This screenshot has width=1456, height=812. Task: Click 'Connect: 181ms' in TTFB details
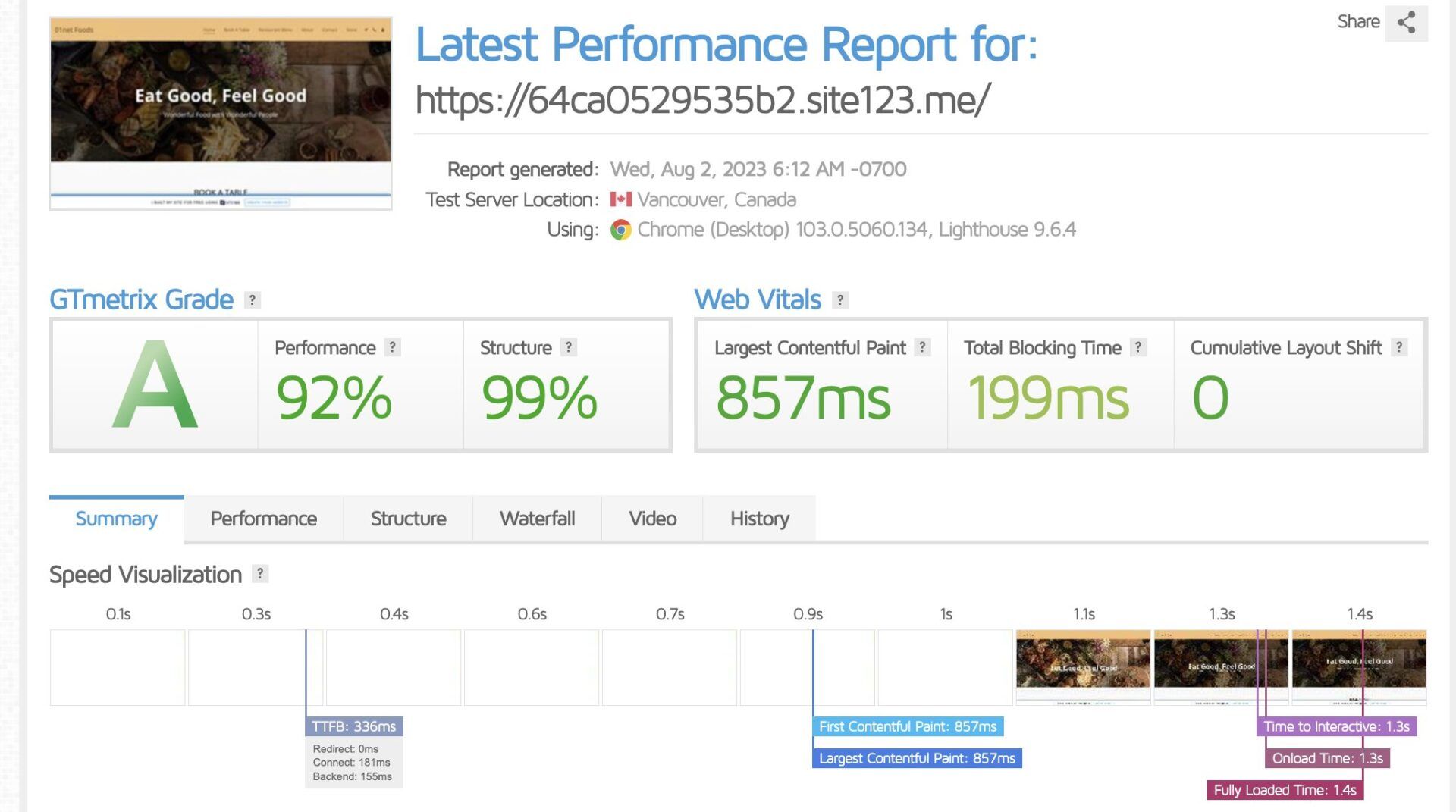point(351,763)
